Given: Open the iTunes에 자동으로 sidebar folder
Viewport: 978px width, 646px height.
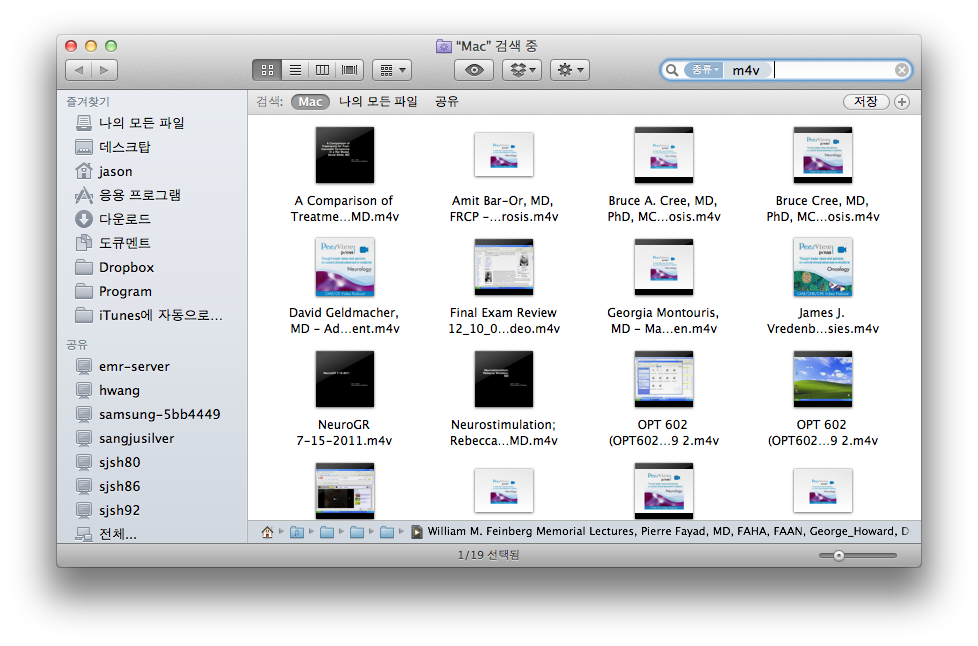Looking at the screenshot, I should point(160,316).
